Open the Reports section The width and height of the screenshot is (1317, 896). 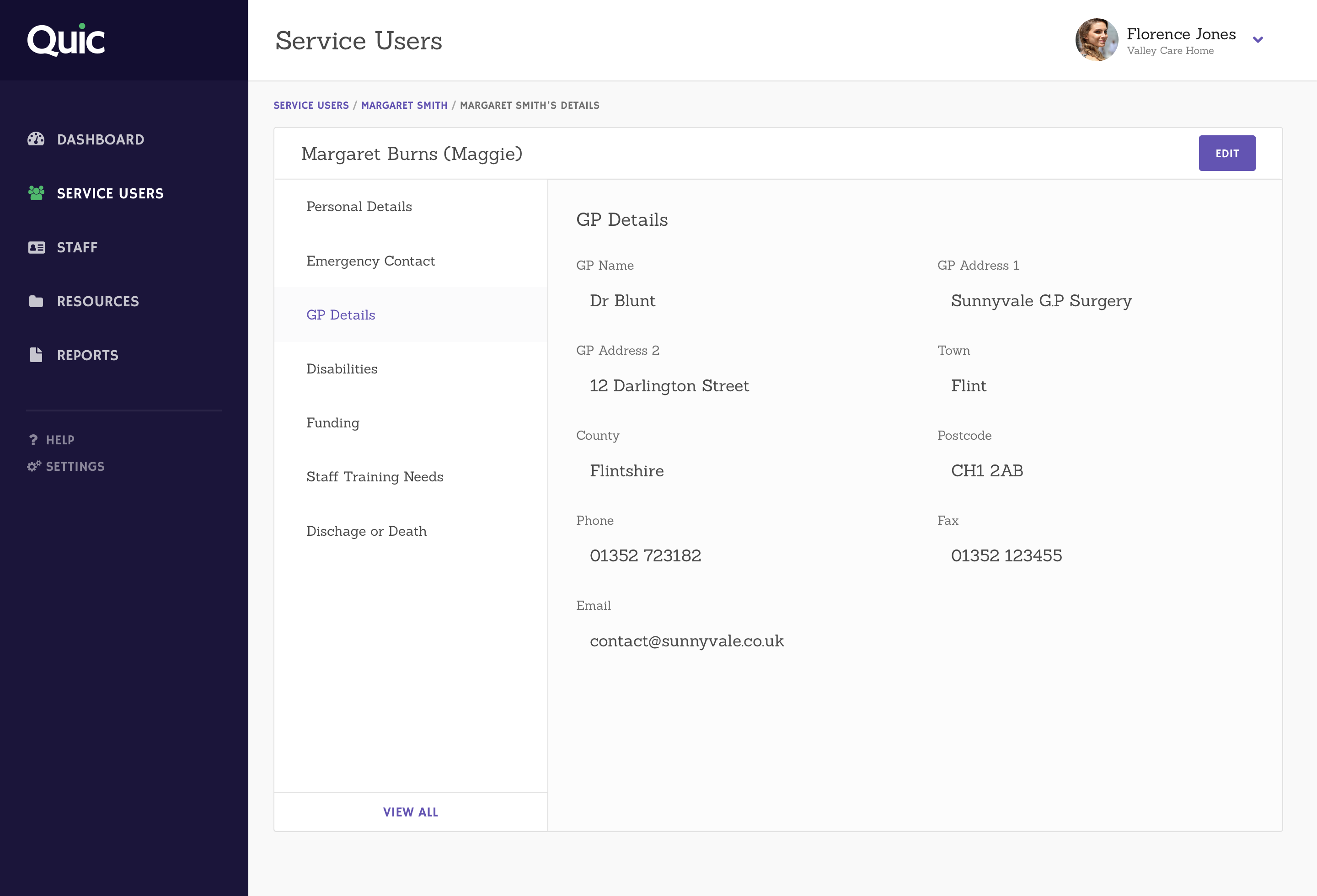point(87,355)
